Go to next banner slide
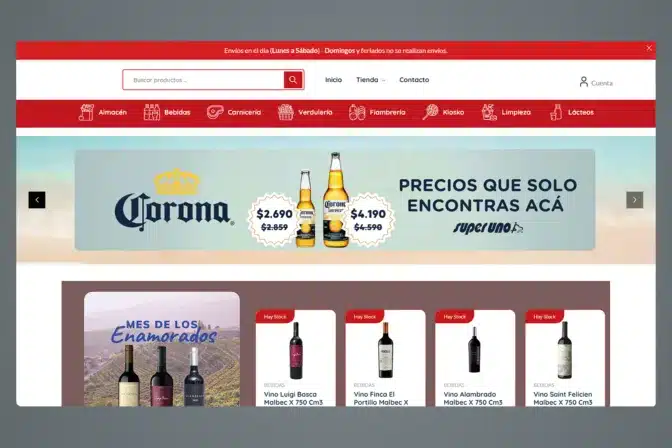This screenshot has width=672, height=448. (635, 200)
